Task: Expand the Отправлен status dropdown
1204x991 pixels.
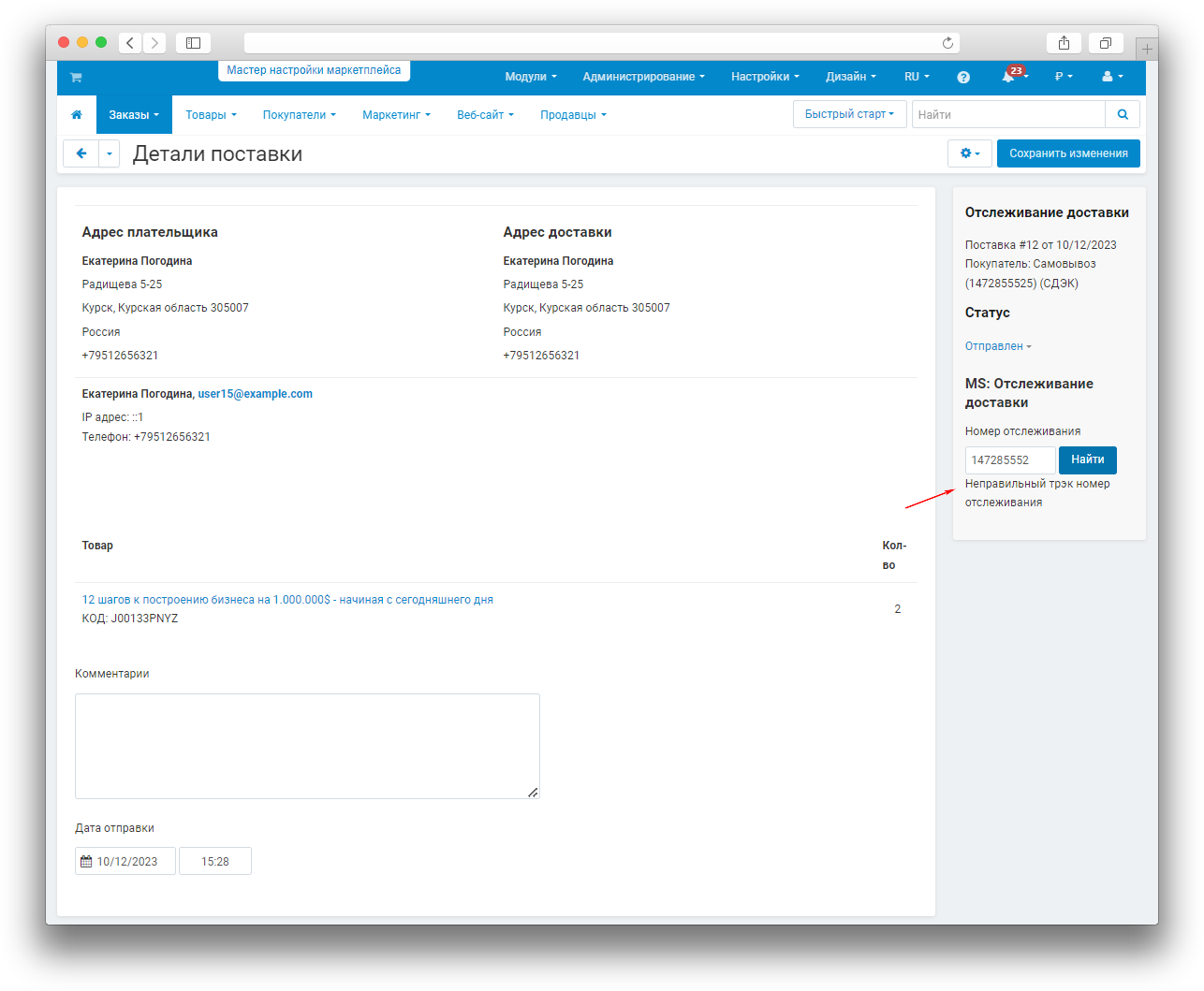Action: [998, 346]
